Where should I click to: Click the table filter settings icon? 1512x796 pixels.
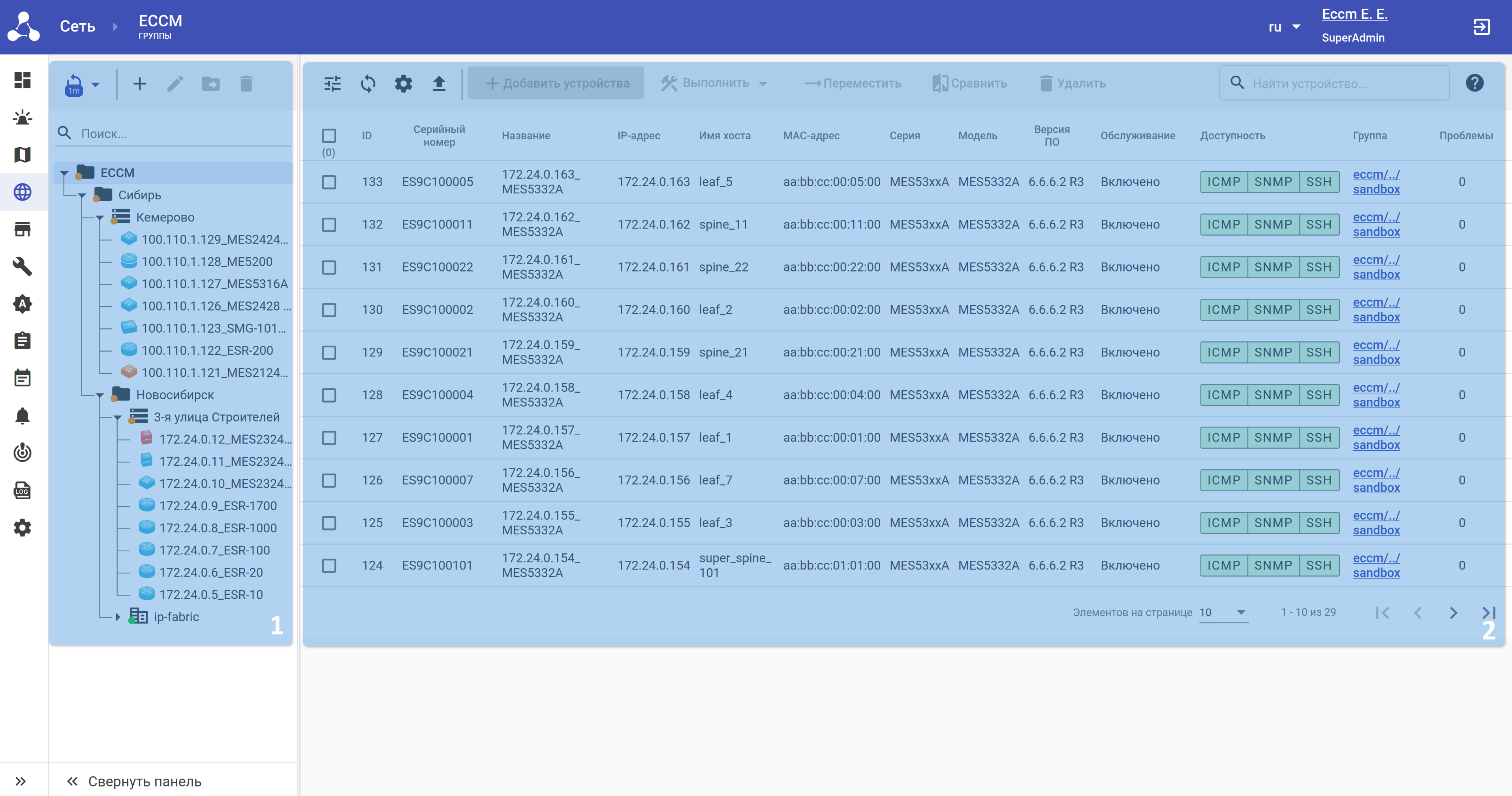coord(332,83)
